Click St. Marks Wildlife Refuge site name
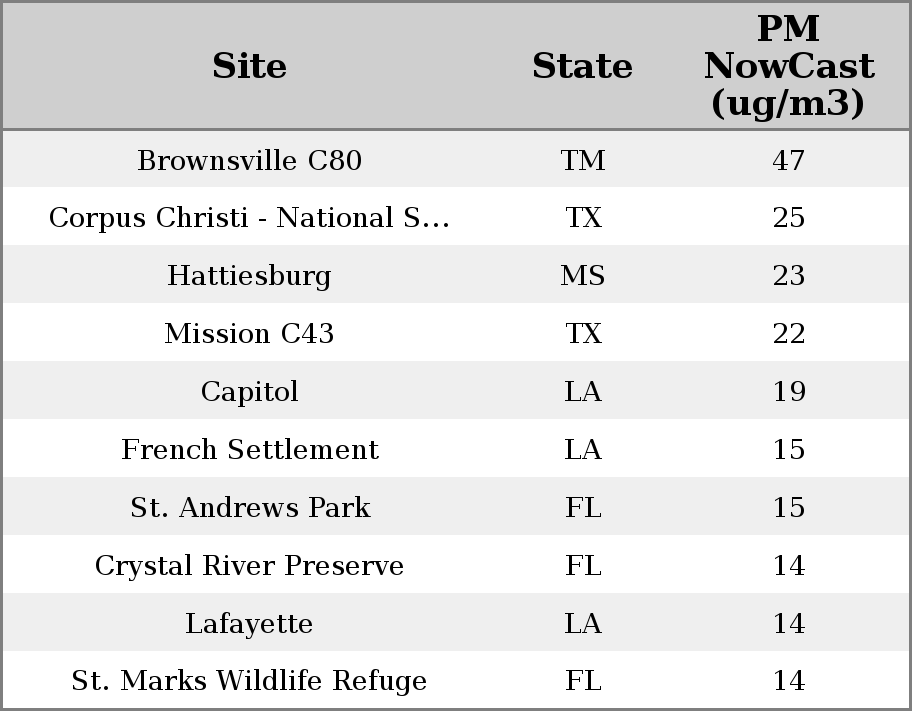The image size is (912, 711). pyautogui.click(x=249, y=681)
